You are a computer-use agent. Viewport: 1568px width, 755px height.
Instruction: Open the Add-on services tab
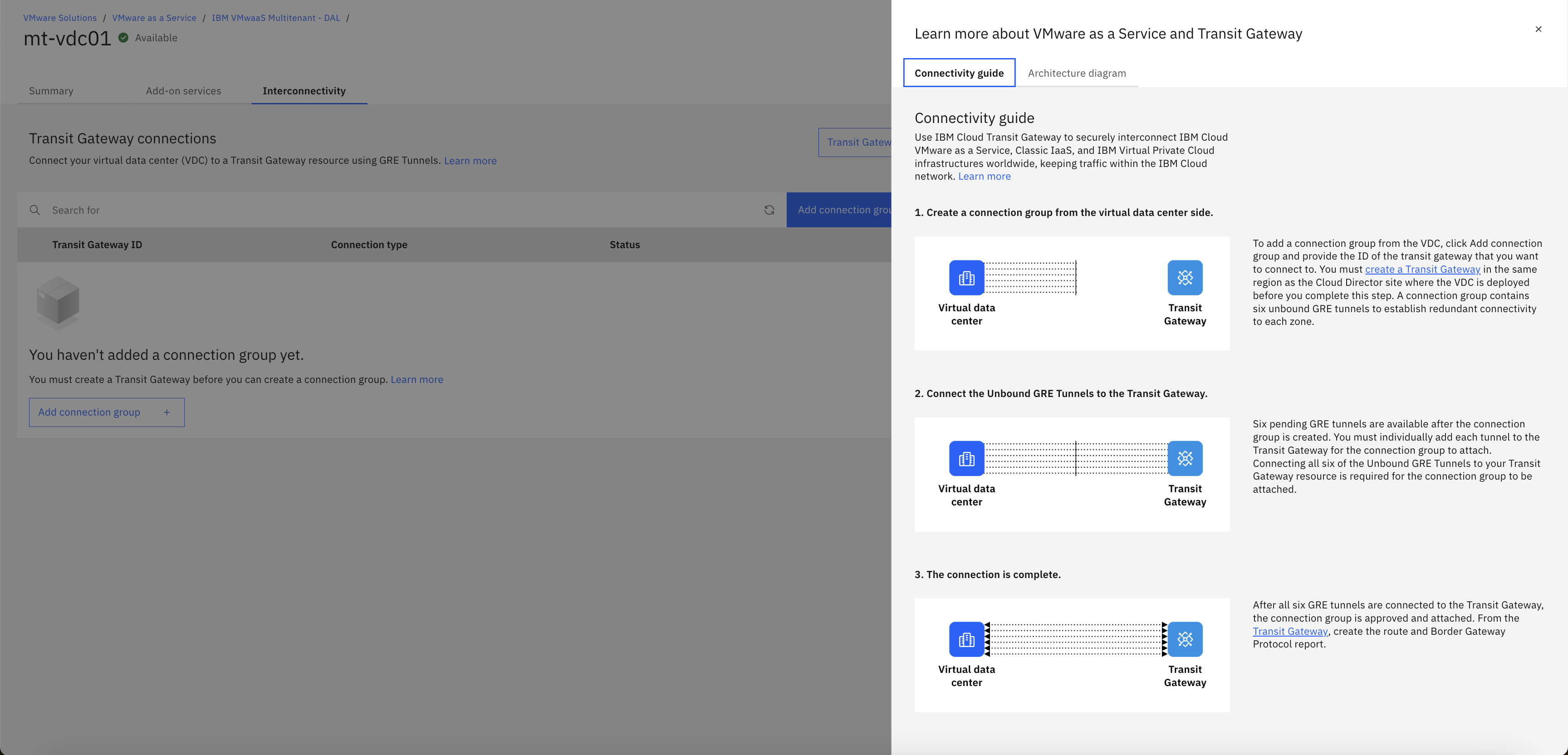click(x=183, y=91)
